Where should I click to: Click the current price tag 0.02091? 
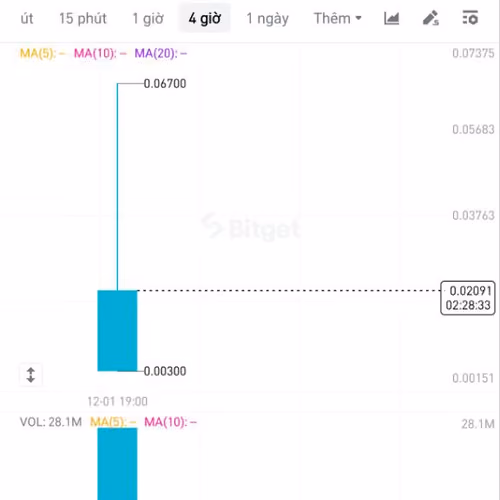click(468, 298)
